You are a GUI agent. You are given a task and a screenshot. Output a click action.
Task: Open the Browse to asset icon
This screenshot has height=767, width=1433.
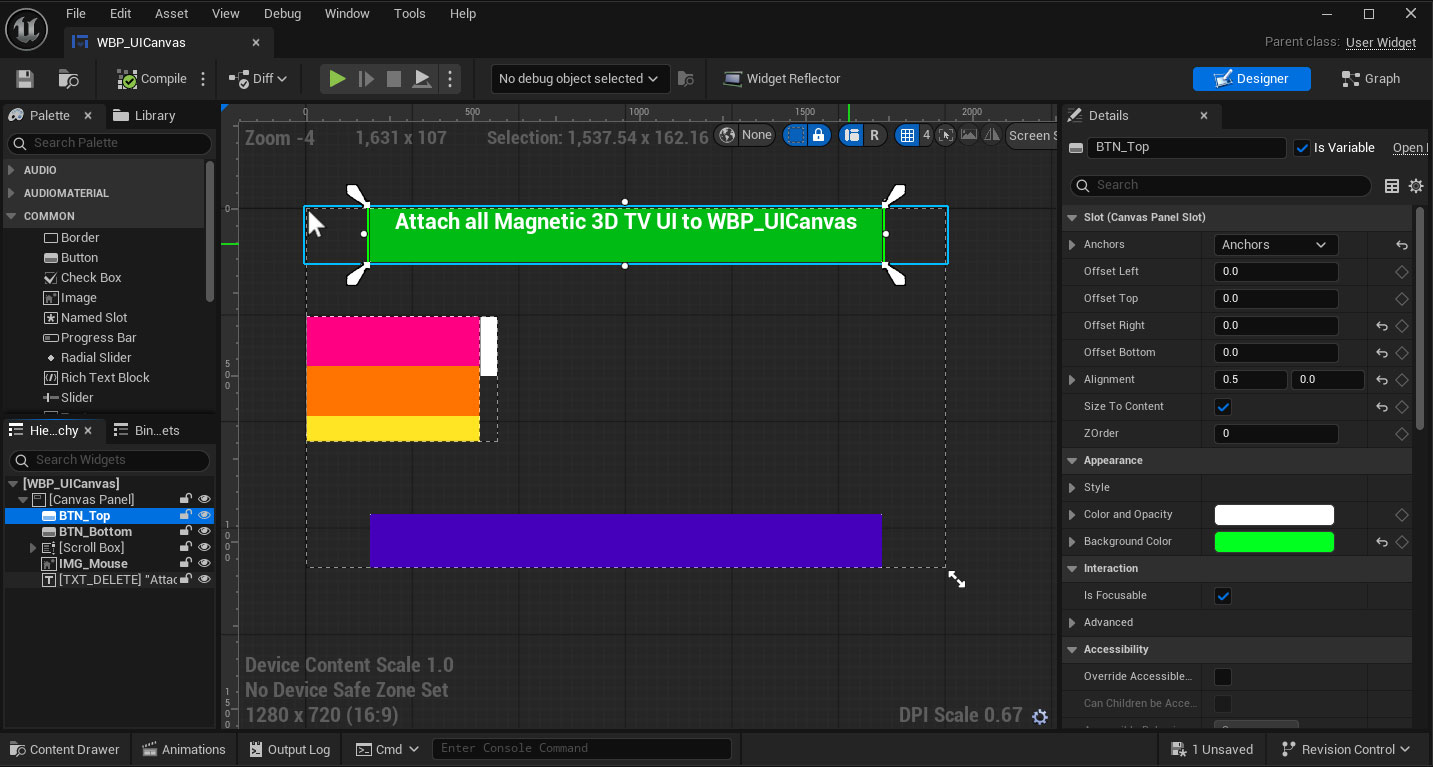pos(66,78)
